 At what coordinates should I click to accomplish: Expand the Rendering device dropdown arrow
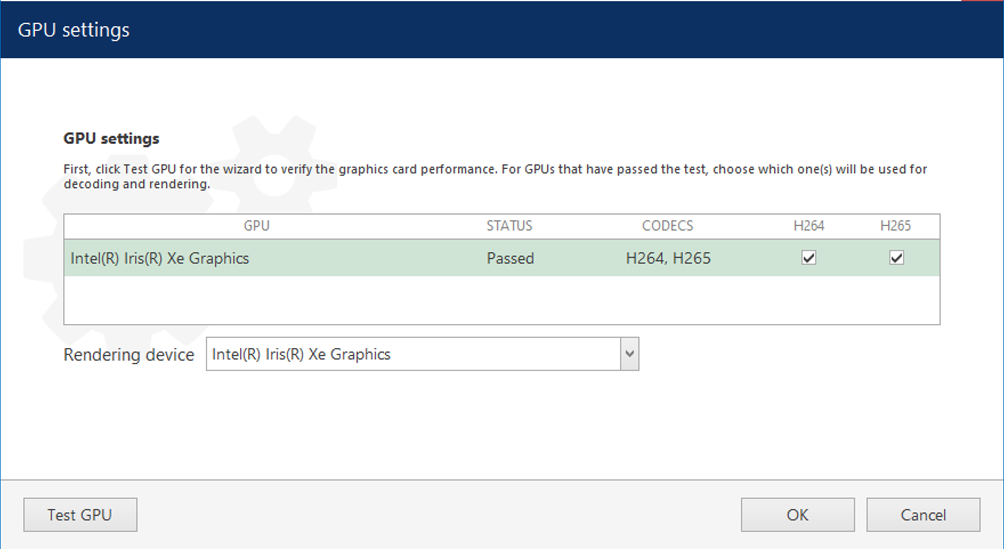point(629,354)
